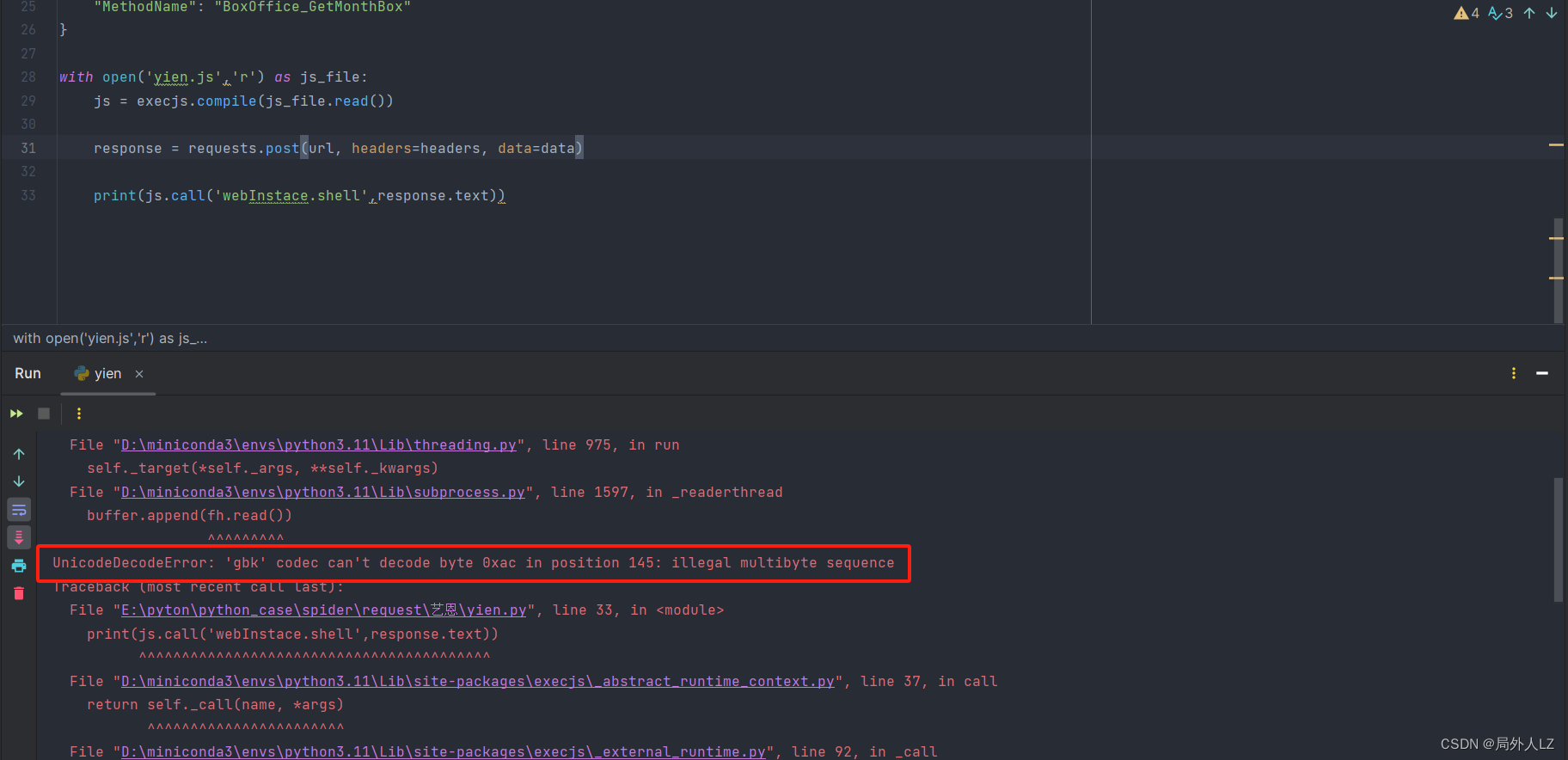Viewport: 1568px width, 760px height.
Task: Click line number 28 in gutter
Action: [28, 77]
